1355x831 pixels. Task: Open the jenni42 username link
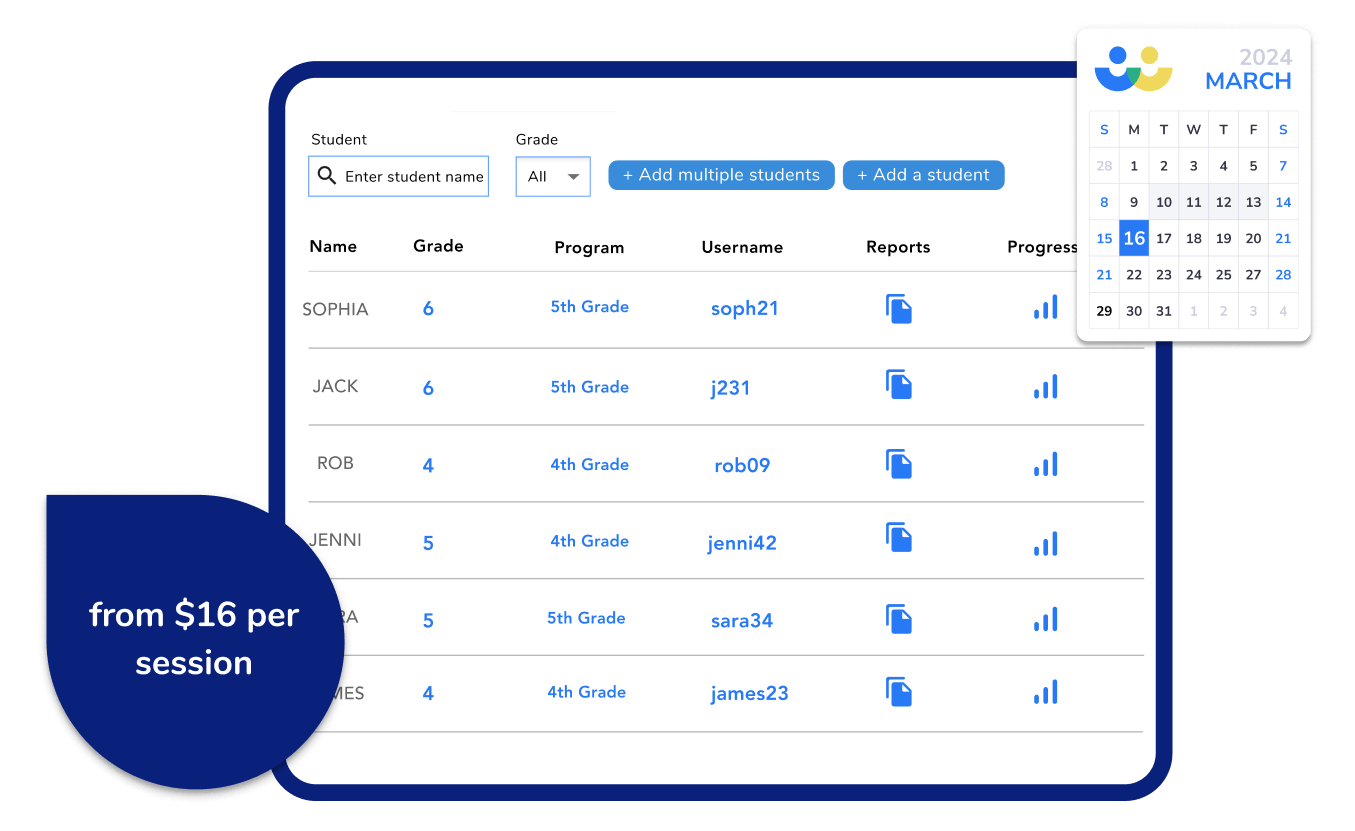point(741,543)
